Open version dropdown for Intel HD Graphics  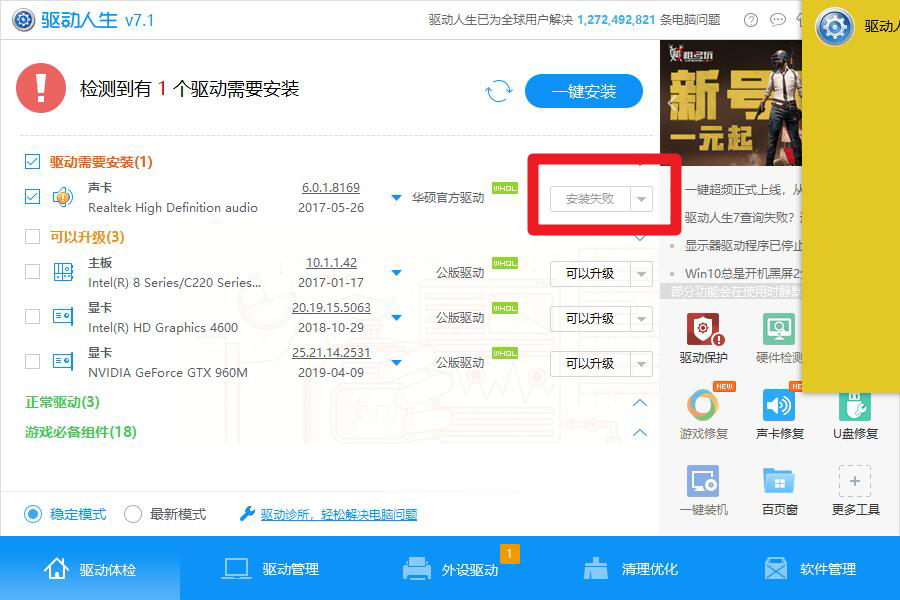pos(396,318)
